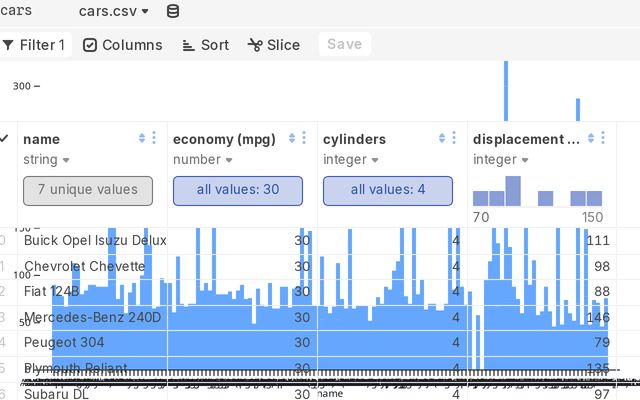Open economy (mpg) column options menu
Viewport: 640px width, 400px height.
click(x=304, y=138)
